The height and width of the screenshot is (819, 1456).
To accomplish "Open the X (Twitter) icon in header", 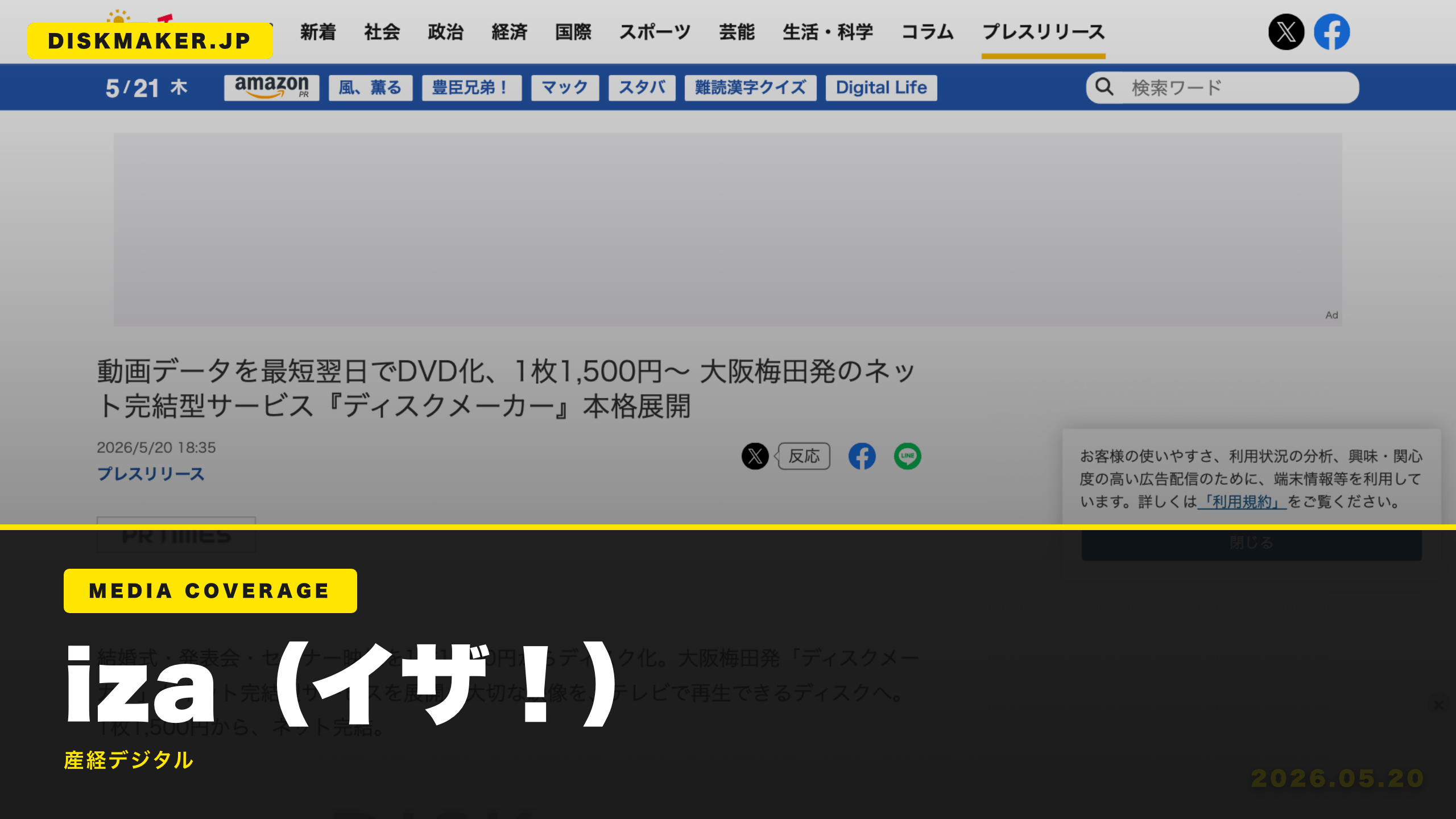I will [1286, 32].
